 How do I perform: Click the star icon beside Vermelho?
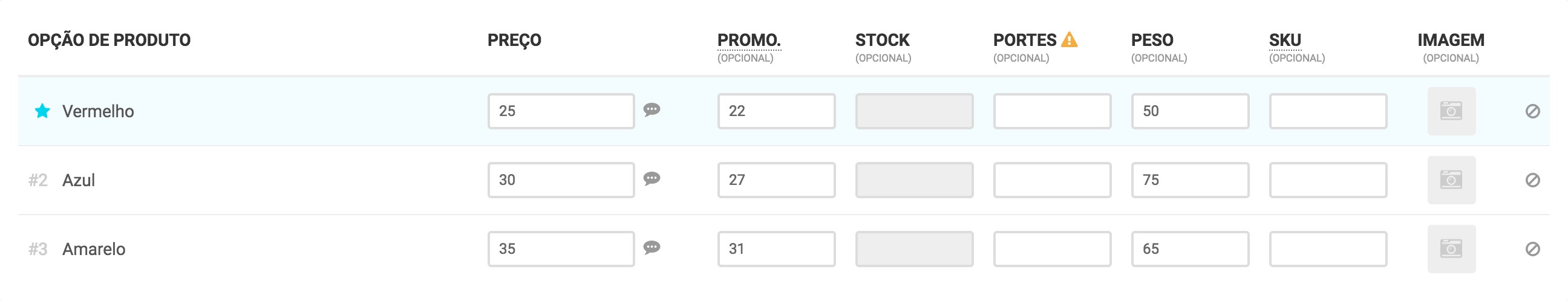click(42, 111)
